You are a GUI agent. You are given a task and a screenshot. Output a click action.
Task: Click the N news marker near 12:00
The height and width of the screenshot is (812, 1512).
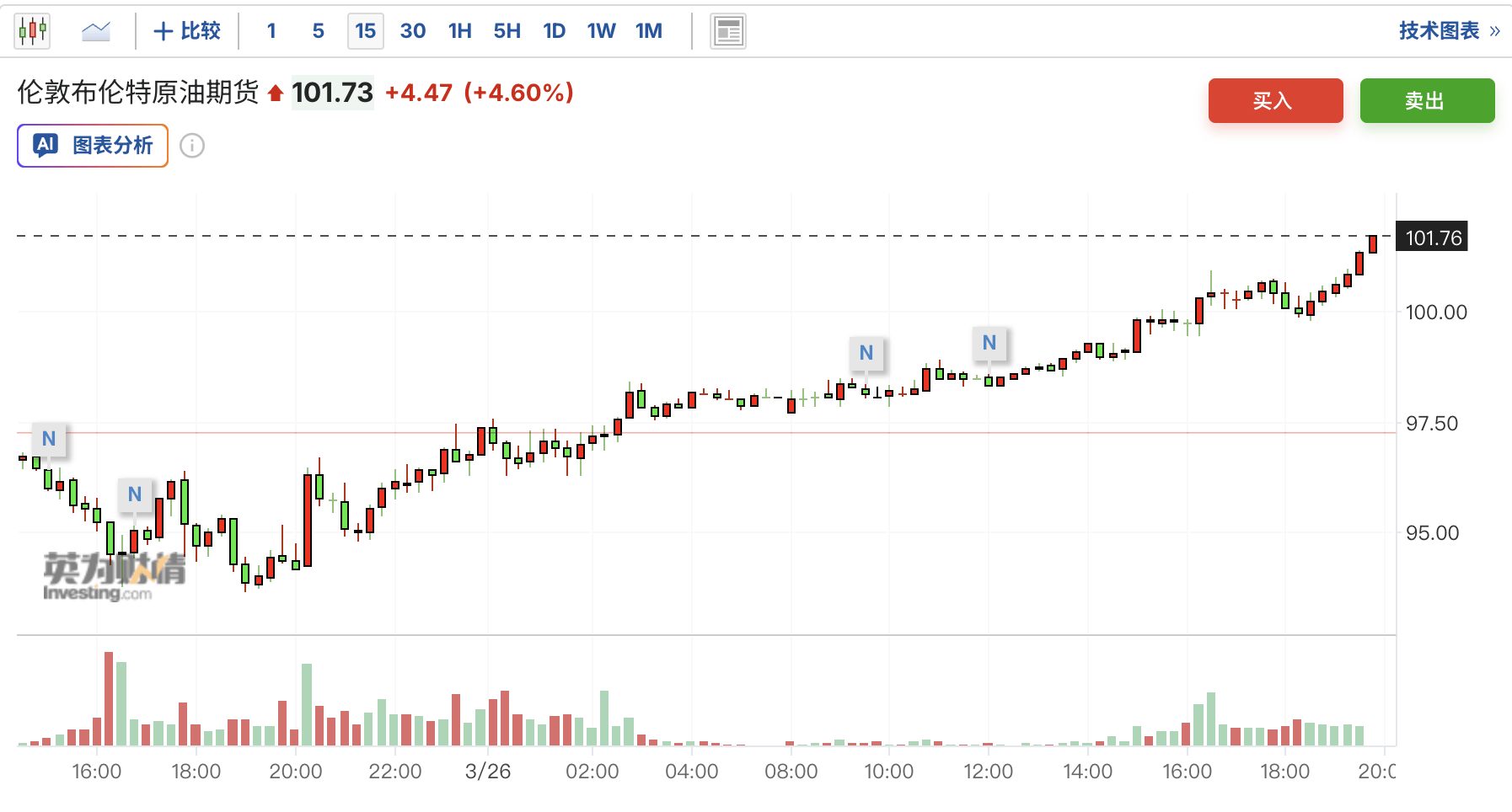coord(989,343)
